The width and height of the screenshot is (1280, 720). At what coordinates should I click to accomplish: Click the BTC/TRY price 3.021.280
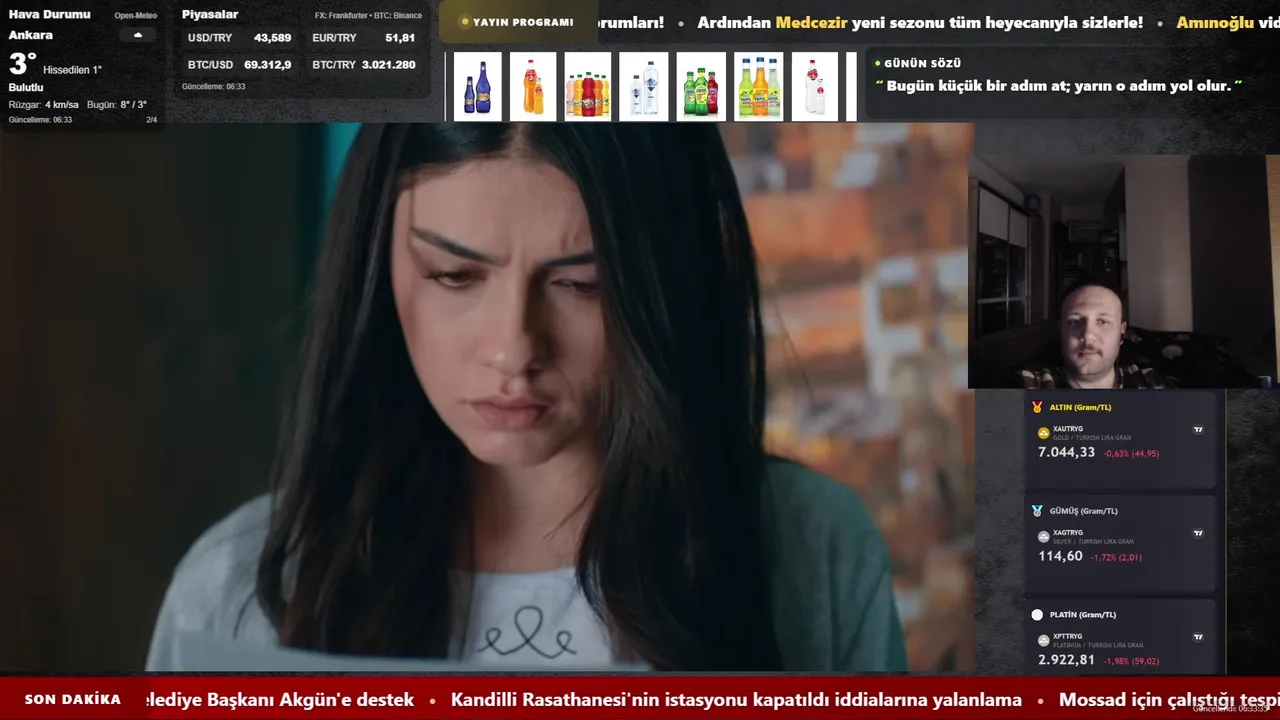click(x=389, y=65)
